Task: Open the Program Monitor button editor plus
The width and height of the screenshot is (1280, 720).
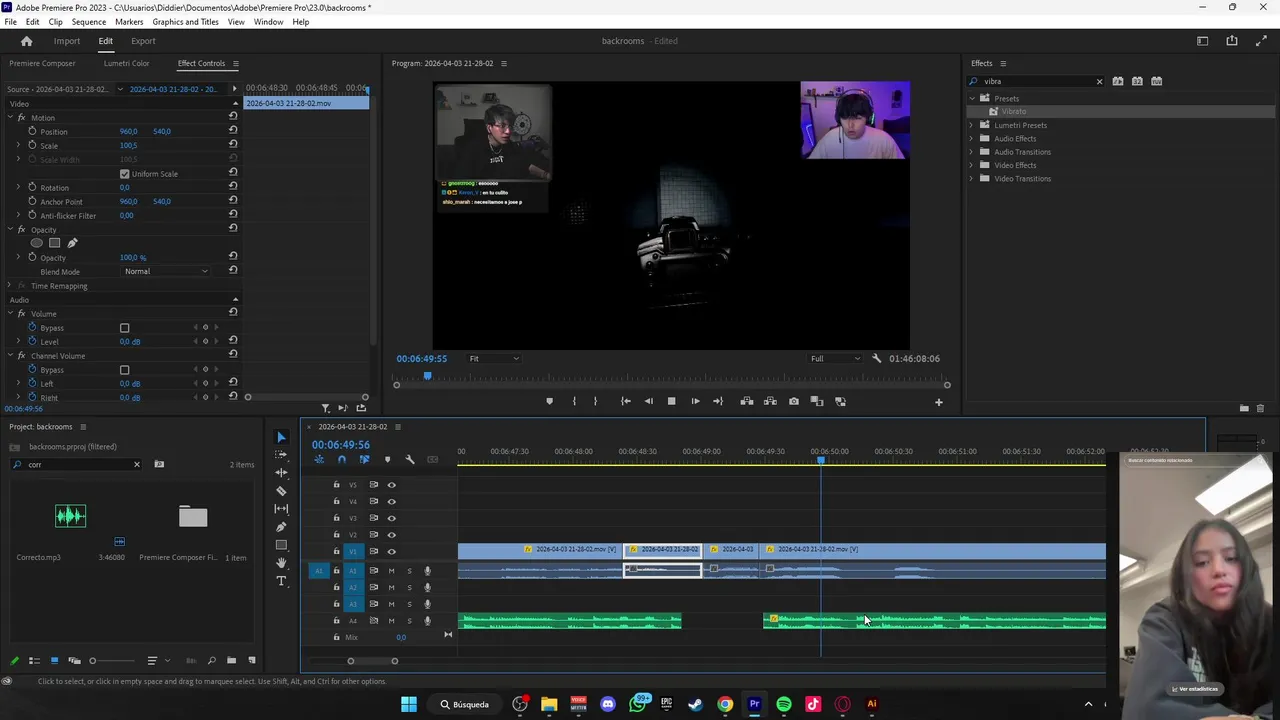Action: coord(938,402)
